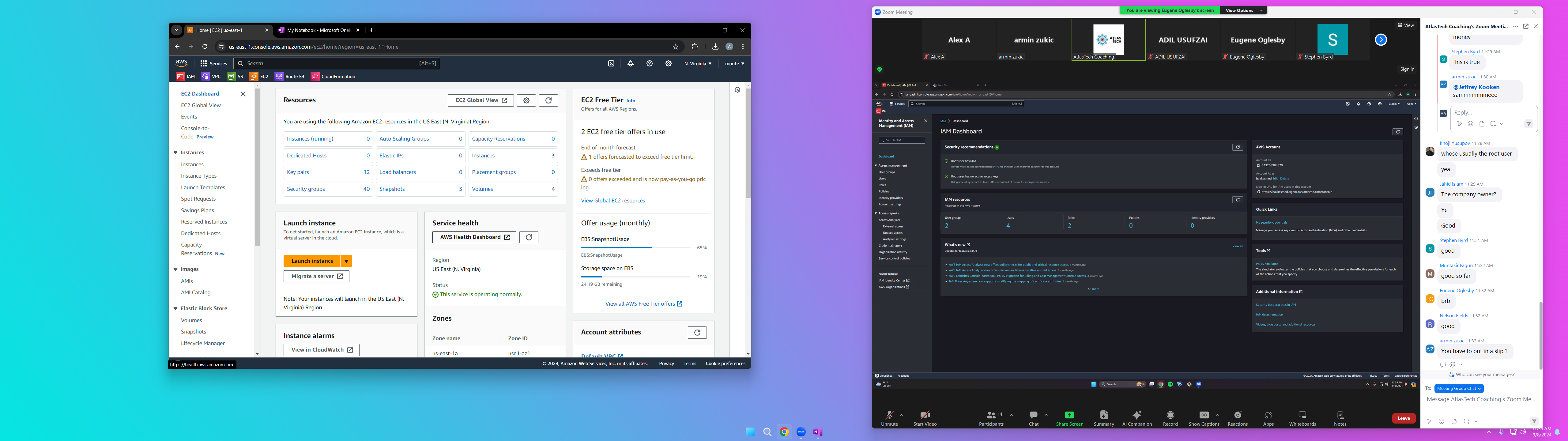This screenshot has height=441, width=1568.
Task: Expand Launch instance dropdown arrow
Action: coord(346,261)
